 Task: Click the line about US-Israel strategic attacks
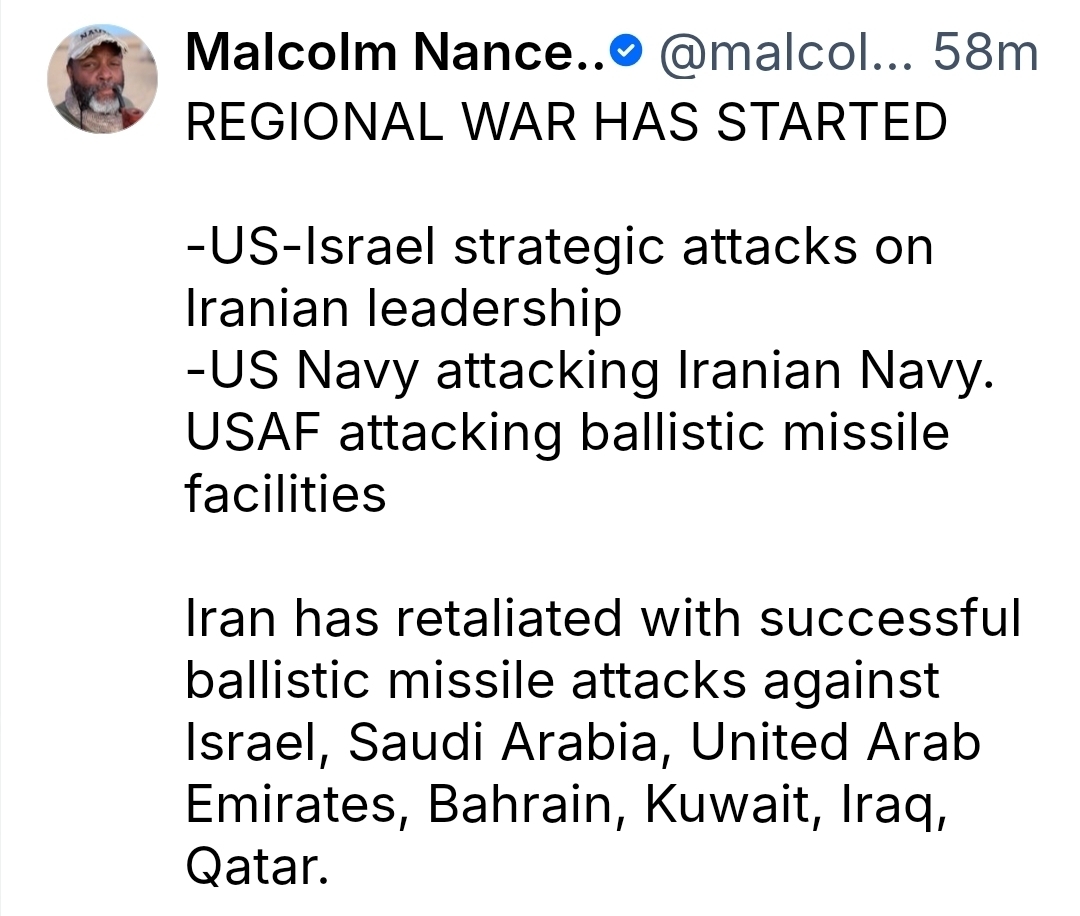[559, 247]
